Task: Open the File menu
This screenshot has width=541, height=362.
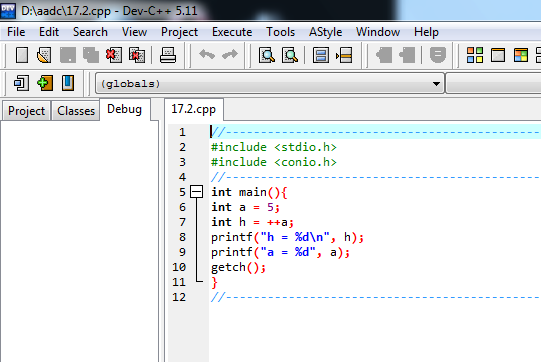Action: coord(16,32)
